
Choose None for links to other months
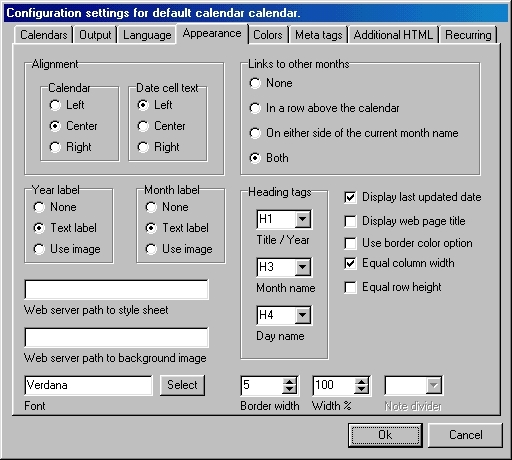tap(255, 83)
